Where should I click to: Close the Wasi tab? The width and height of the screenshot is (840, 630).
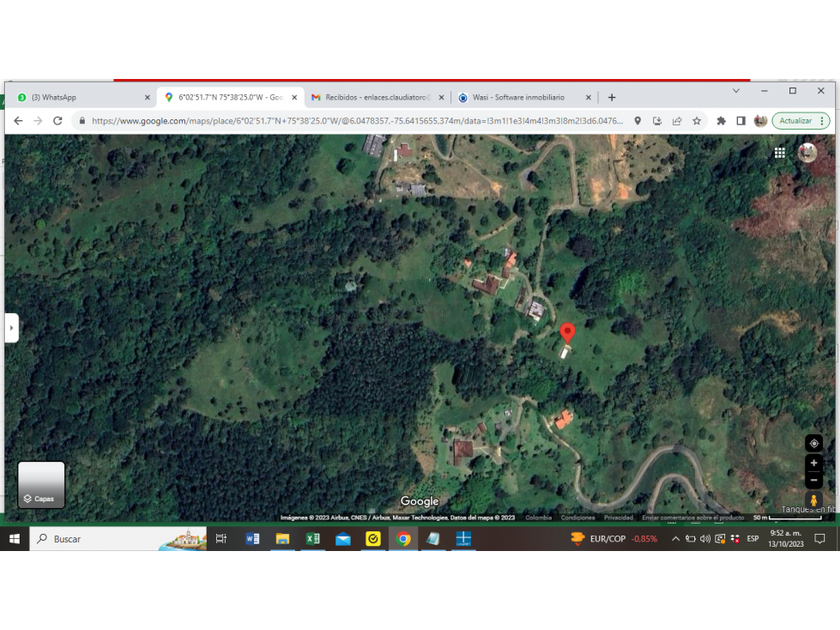tap(588, 98)
